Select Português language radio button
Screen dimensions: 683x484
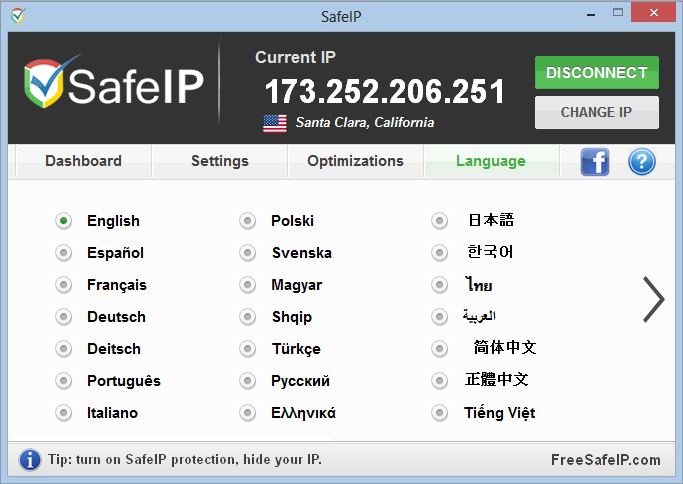coord(64,381)
